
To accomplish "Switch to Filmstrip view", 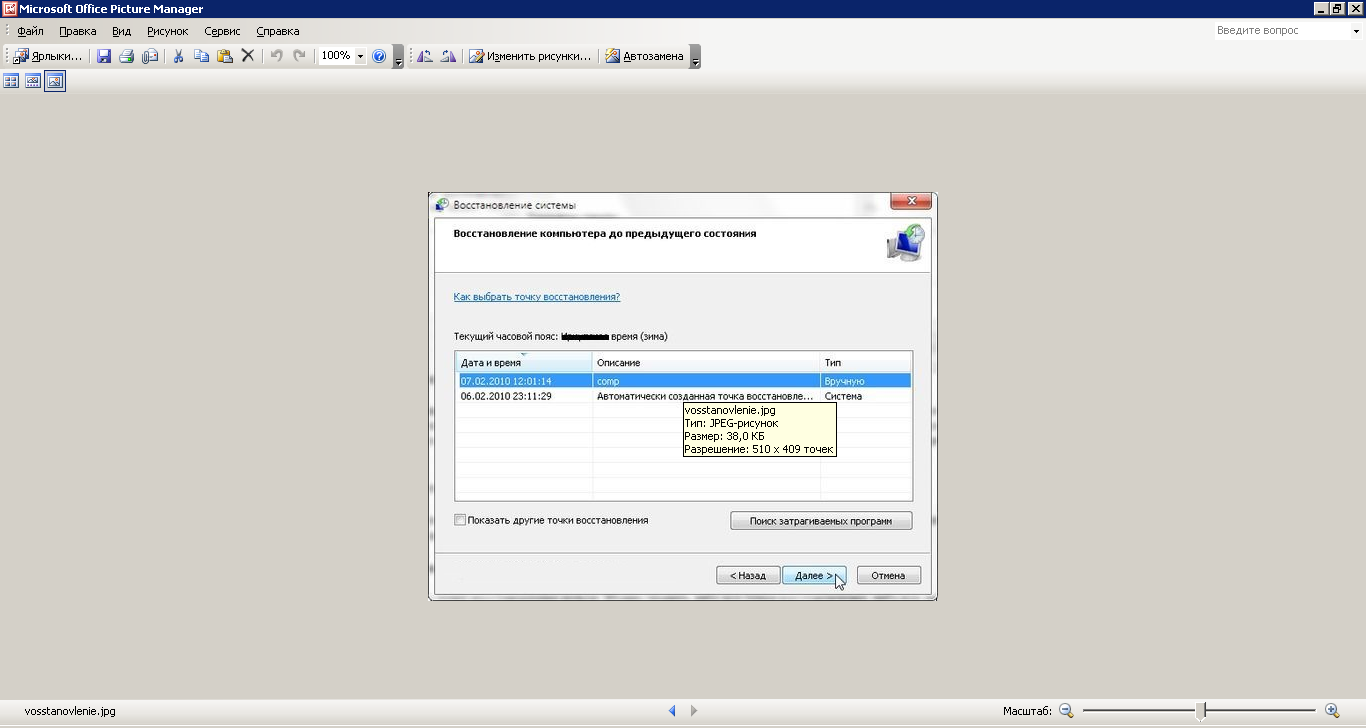I will point(33,81).
